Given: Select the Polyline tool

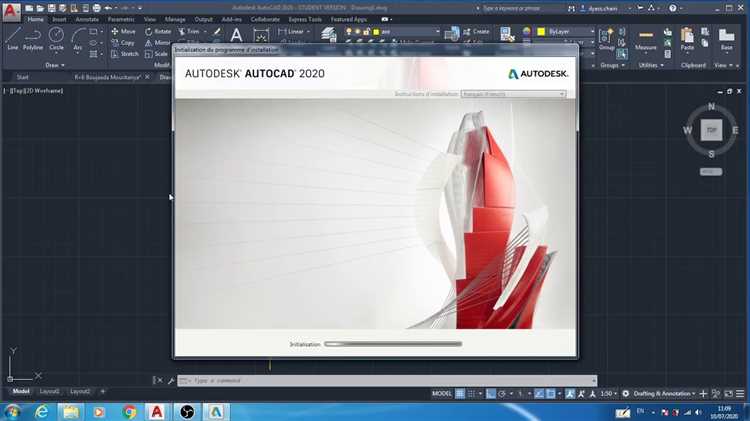Looking at the screenshot, I should coord(33,39).
